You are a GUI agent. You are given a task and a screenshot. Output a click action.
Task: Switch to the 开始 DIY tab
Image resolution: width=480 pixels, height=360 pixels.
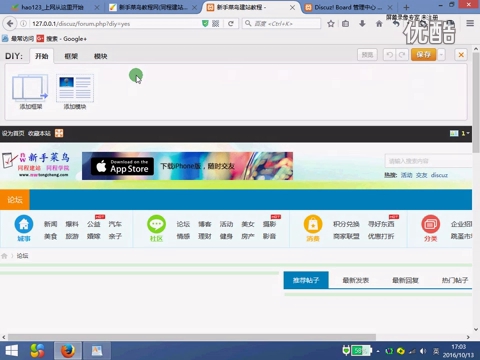(42, 56)
